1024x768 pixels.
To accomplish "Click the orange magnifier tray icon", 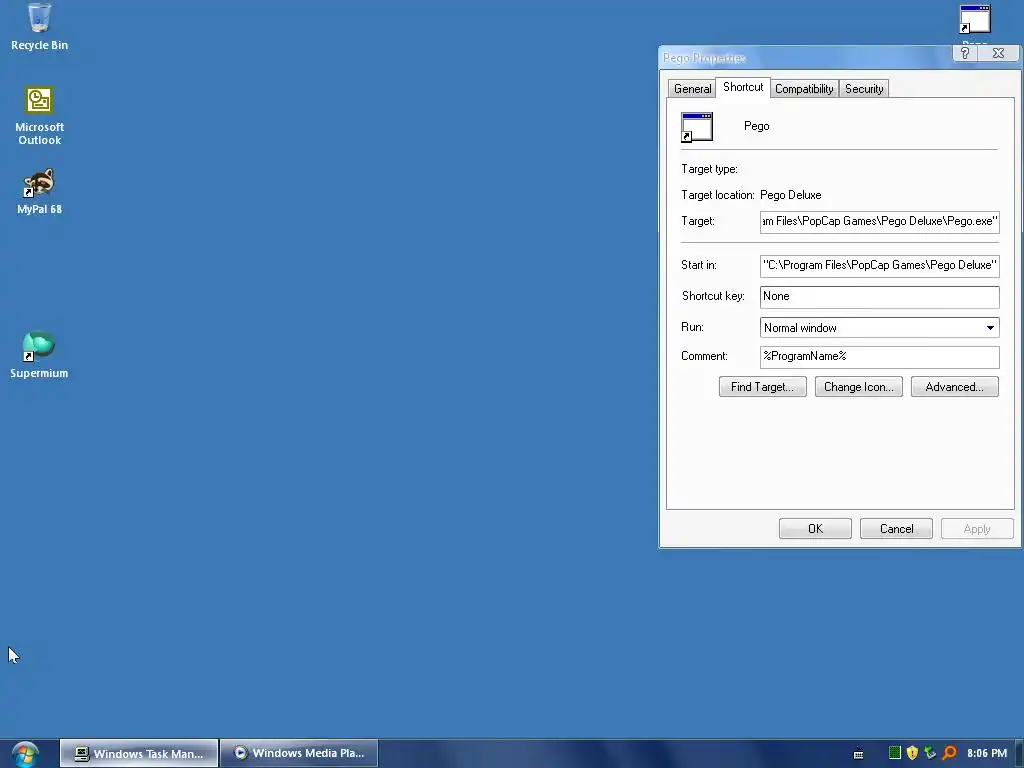I will tap(949, 753).
